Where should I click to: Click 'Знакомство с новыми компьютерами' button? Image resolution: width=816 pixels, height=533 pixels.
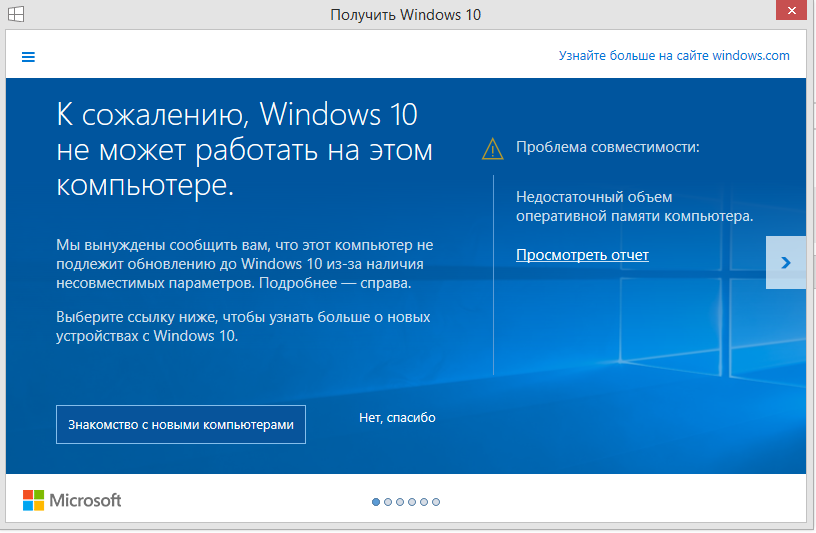pos(181,425)
